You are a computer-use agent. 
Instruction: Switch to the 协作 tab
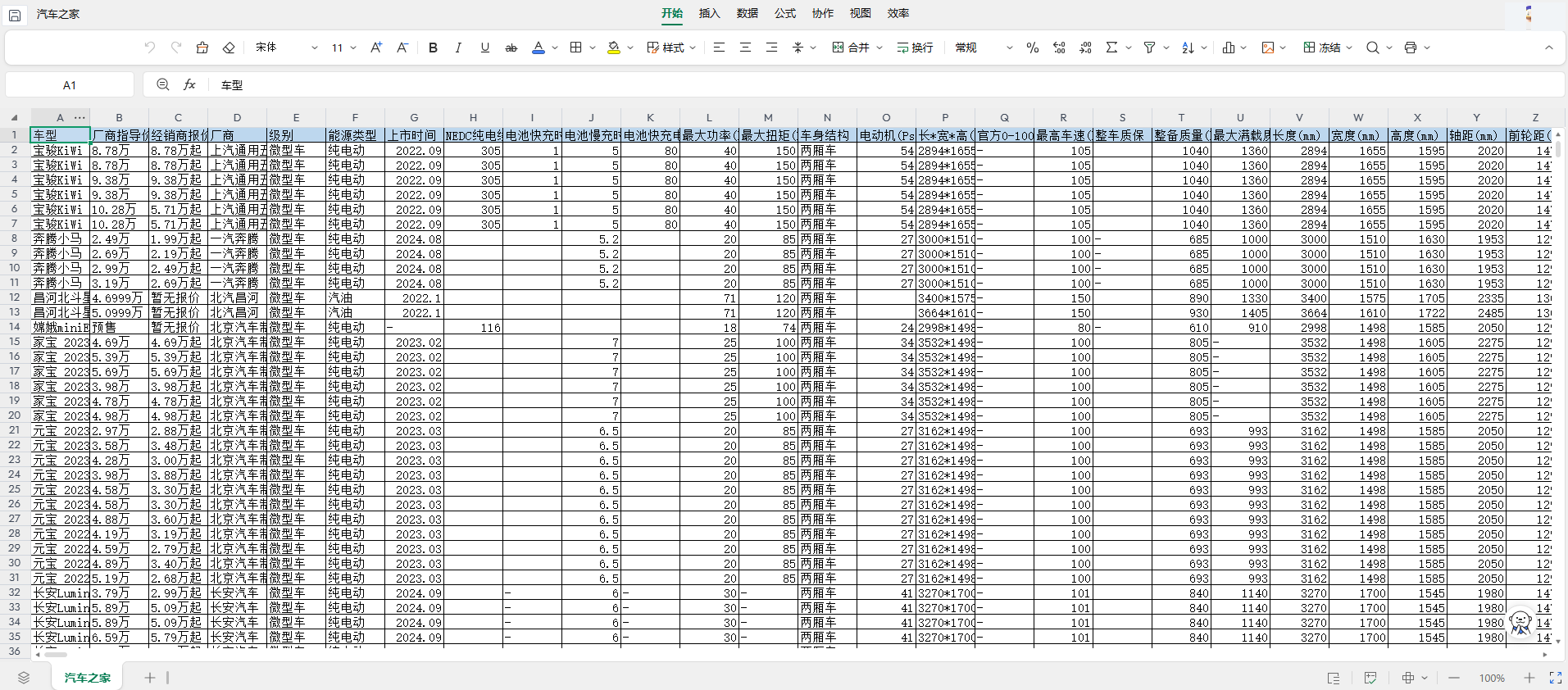pyautogui.click(x=823, y=13)
